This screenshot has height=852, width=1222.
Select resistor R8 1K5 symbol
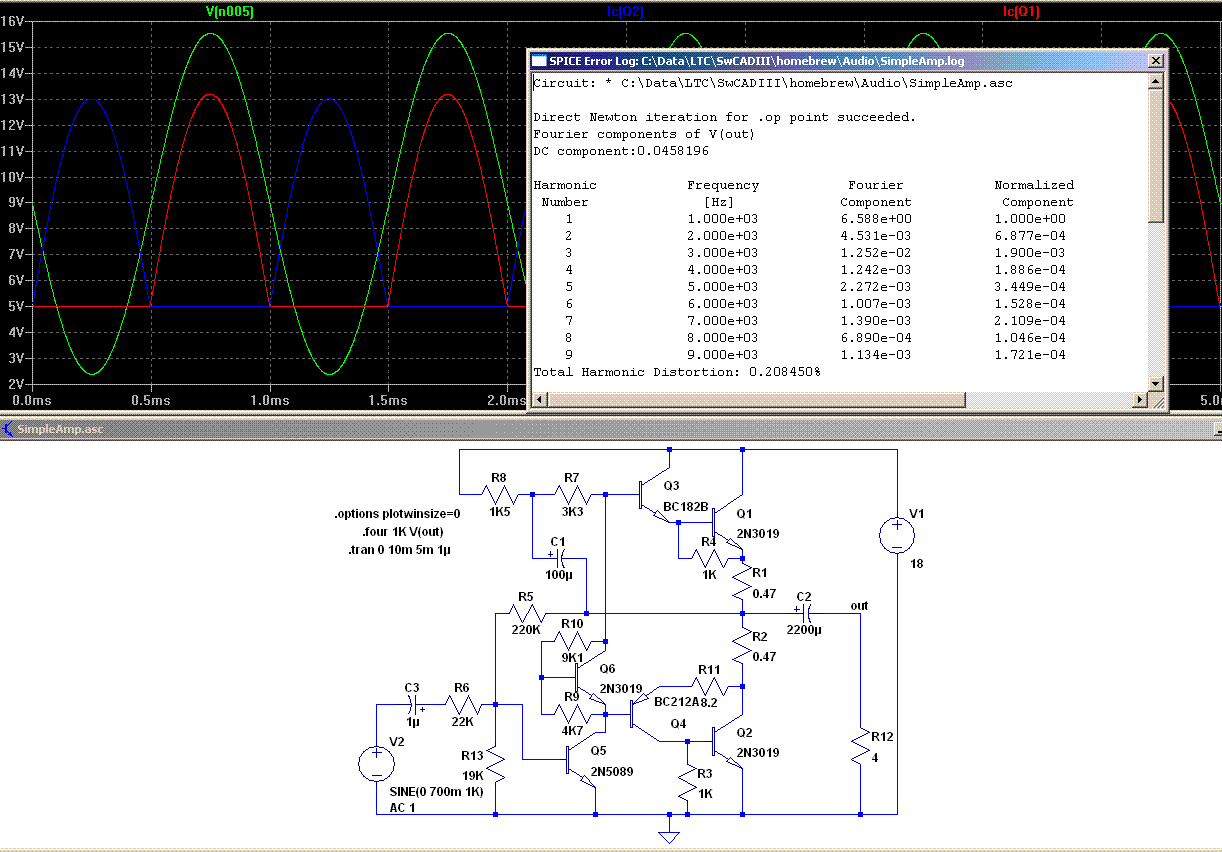tap(499, 493)
